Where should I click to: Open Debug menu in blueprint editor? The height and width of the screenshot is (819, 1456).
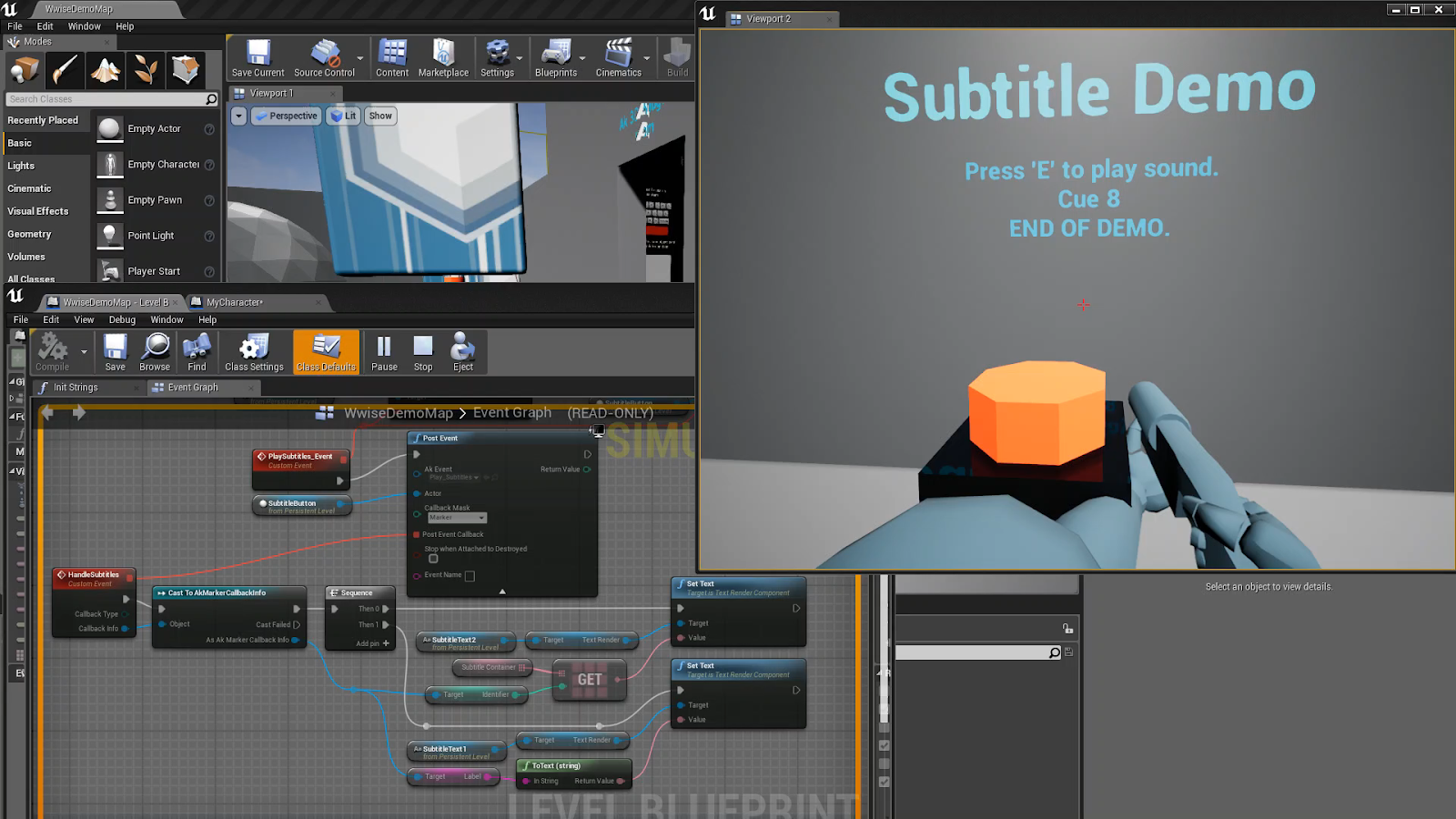click(122, 320)
